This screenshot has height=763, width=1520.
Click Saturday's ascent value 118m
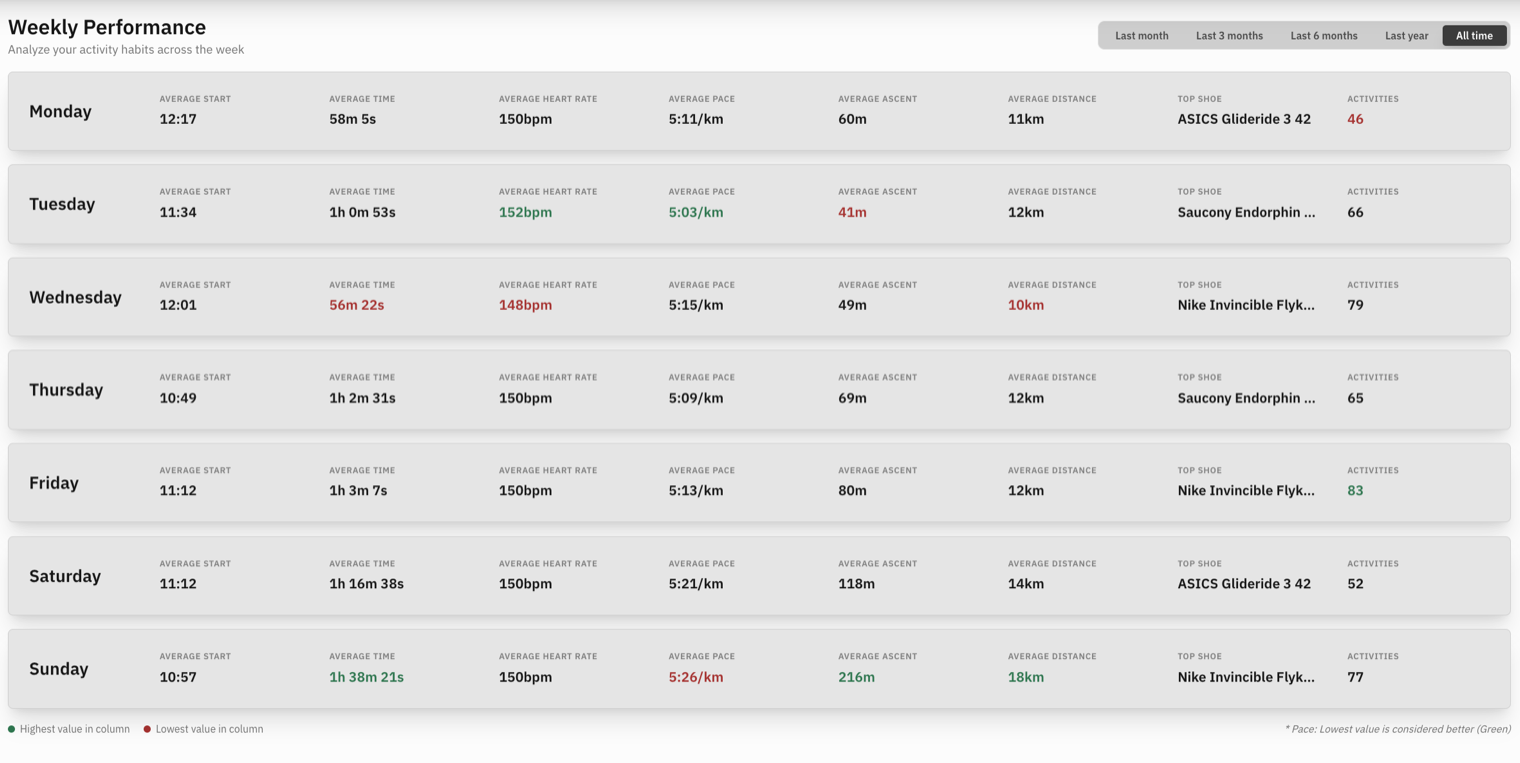point(856,584)
